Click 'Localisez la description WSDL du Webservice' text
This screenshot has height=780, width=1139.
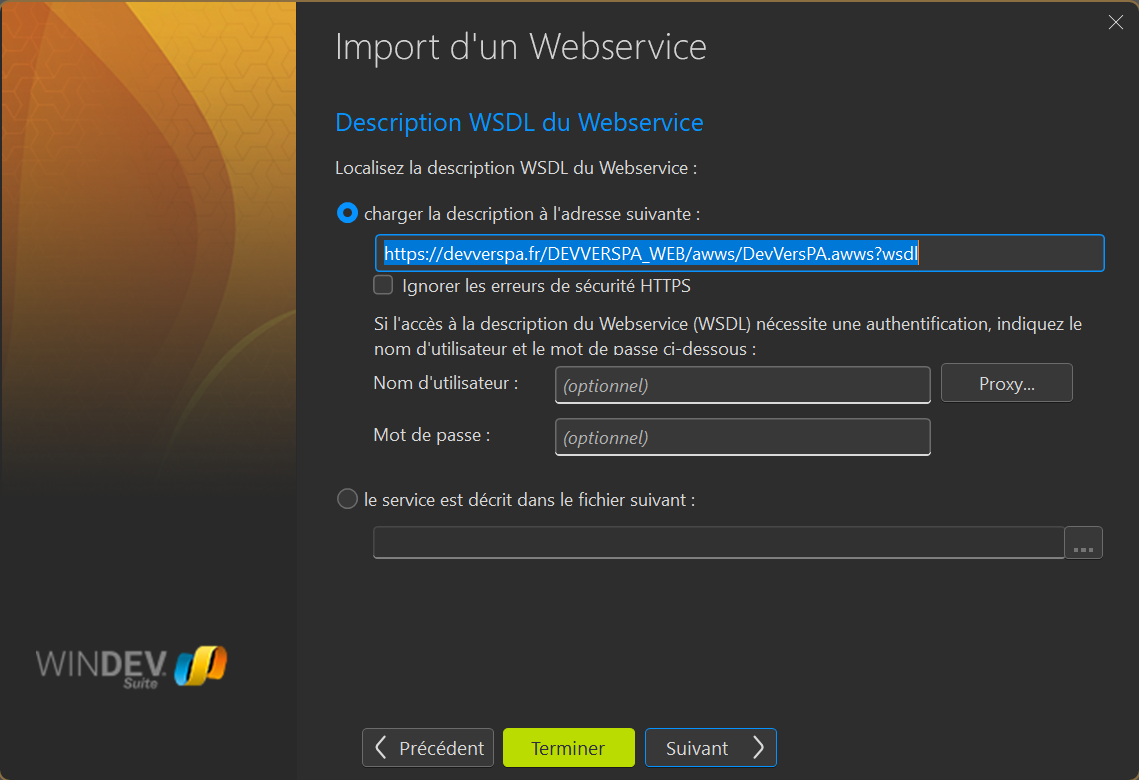point(516,168)
